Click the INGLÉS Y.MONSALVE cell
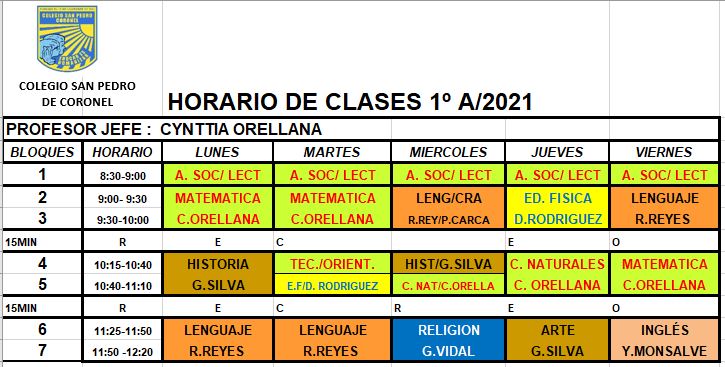The image size is (725, 367). [x=664, y=340]
